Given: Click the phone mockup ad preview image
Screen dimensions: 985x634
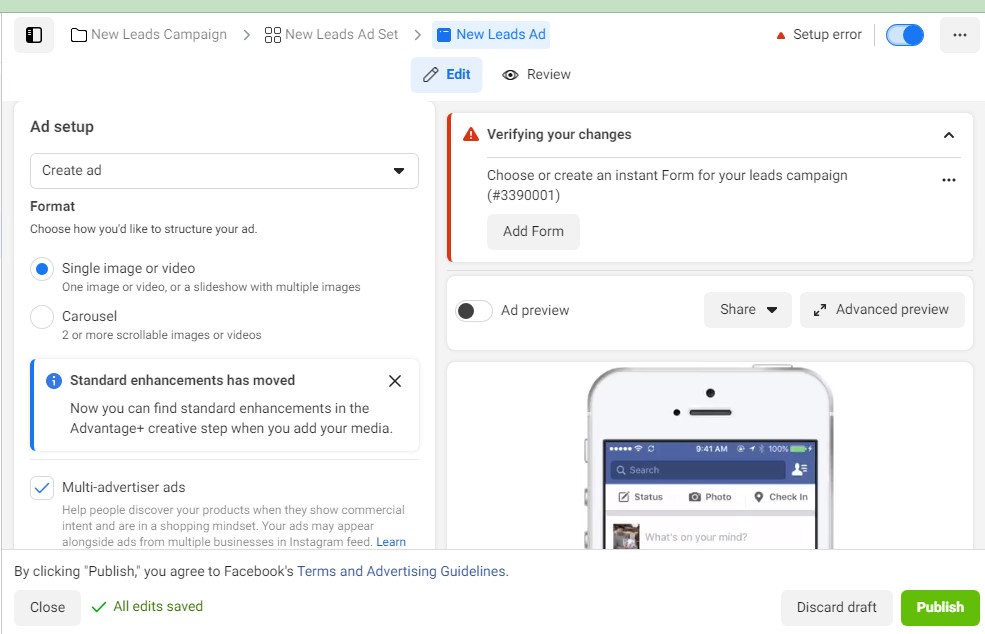Looking at the screenshot, I should tap(709, 457).
